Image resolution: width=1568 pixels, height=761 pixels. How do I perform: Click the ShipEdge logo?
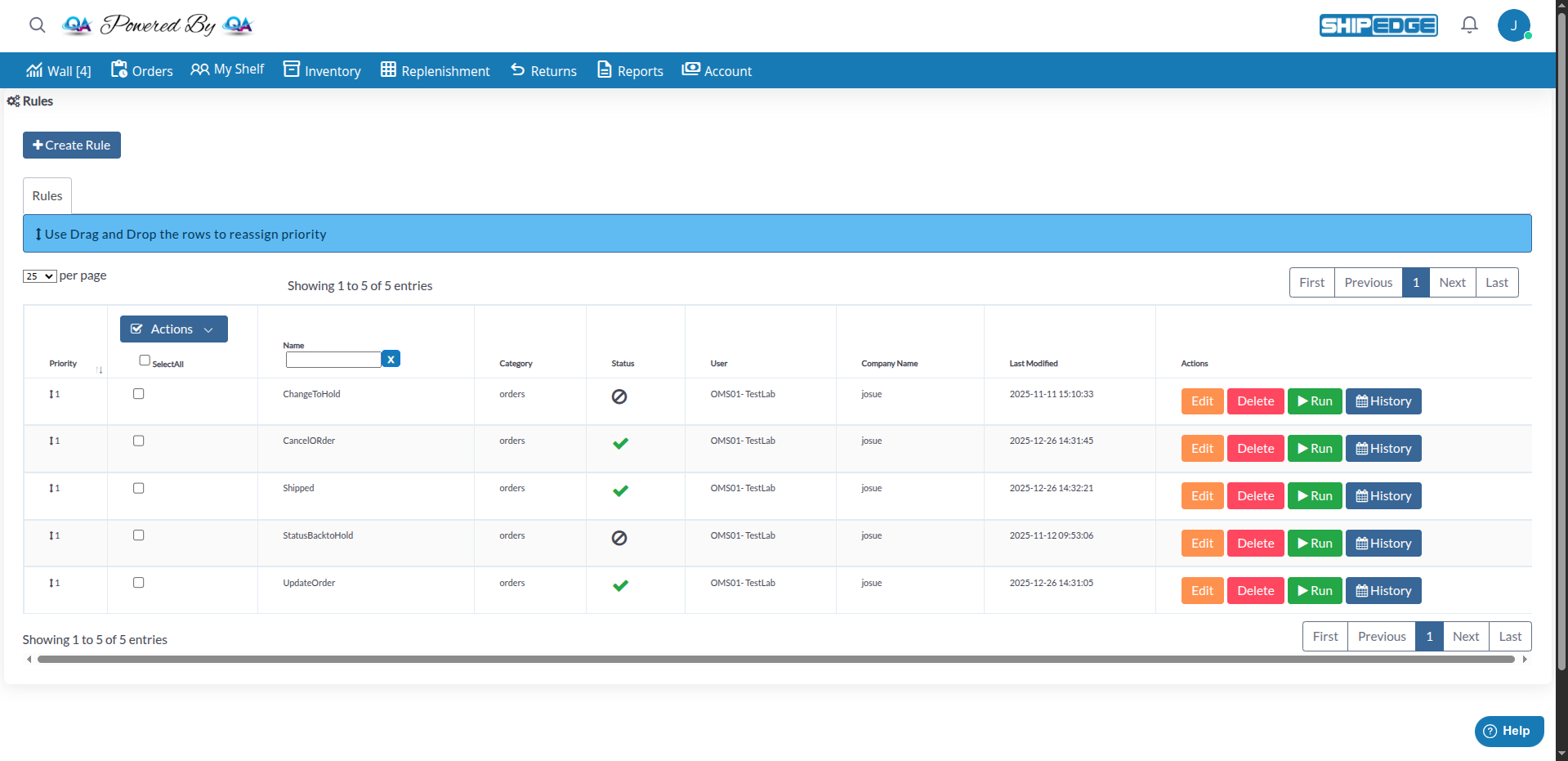coord(1378,25)
